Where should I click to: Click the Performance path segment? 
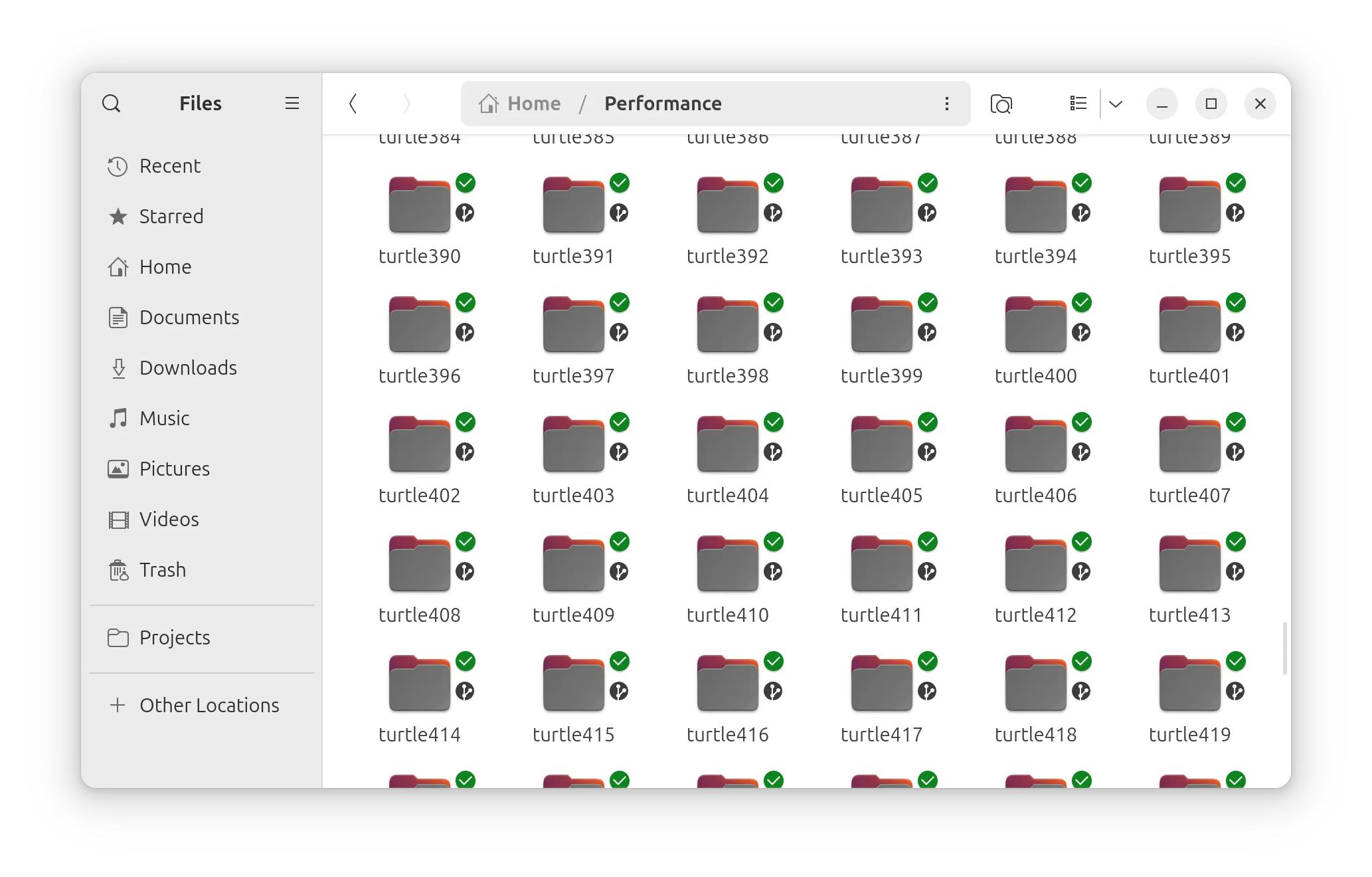(x=662, y=104)
